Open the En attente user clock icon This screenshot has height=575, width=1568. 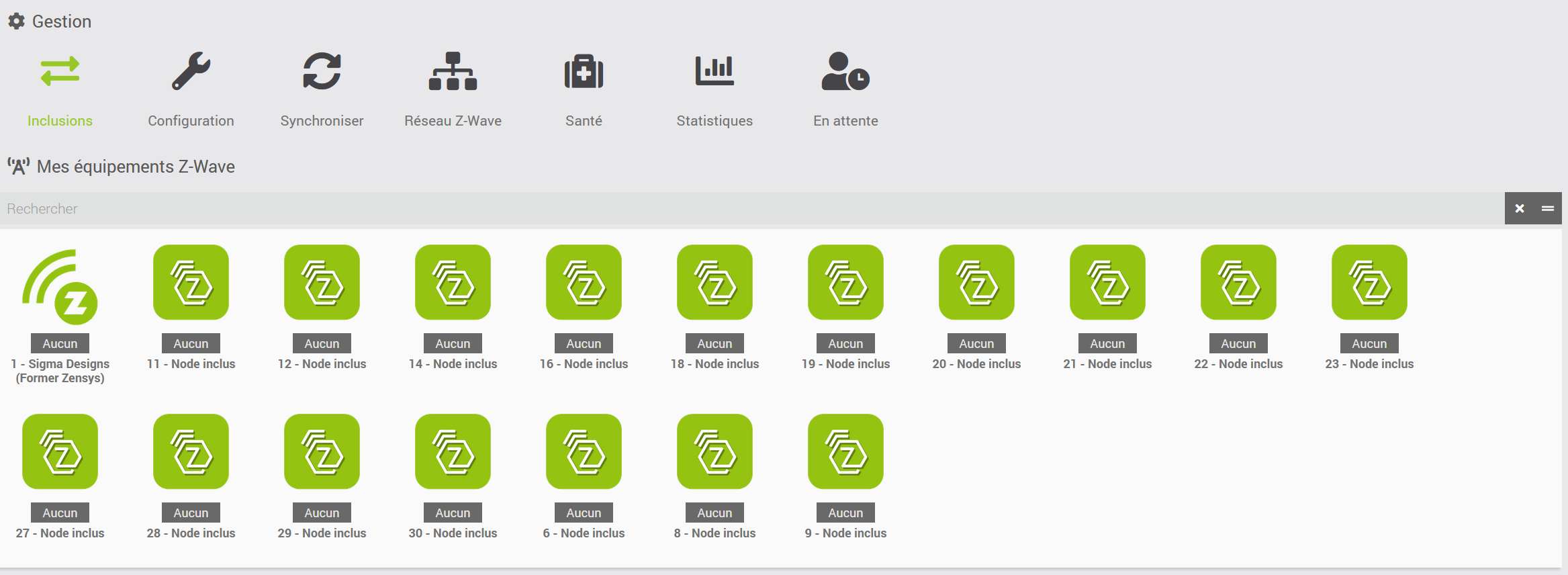coord(845,71)
